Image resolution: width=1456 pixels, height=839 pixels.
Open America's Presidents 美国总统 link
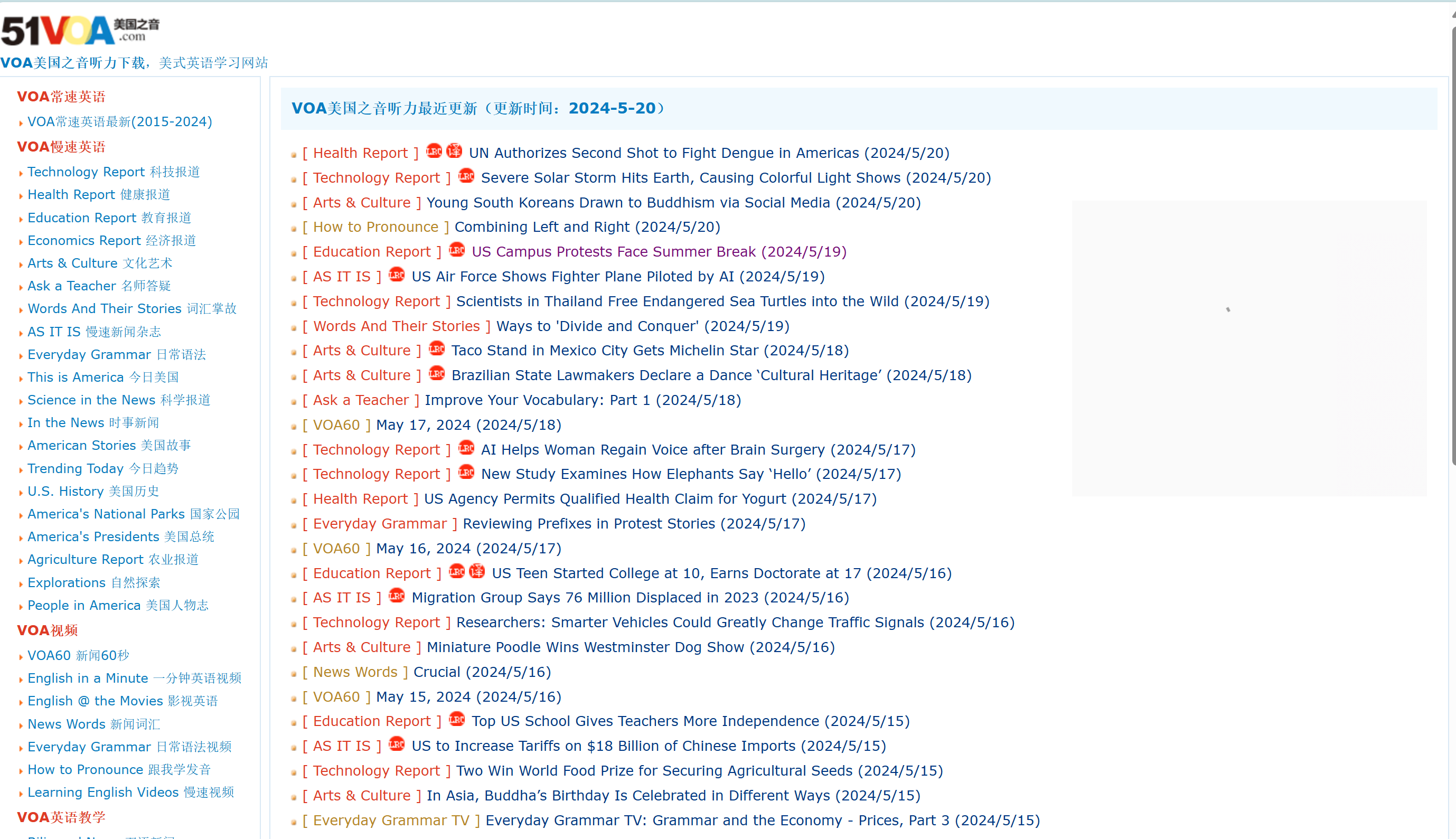click(x=121, y=537)
